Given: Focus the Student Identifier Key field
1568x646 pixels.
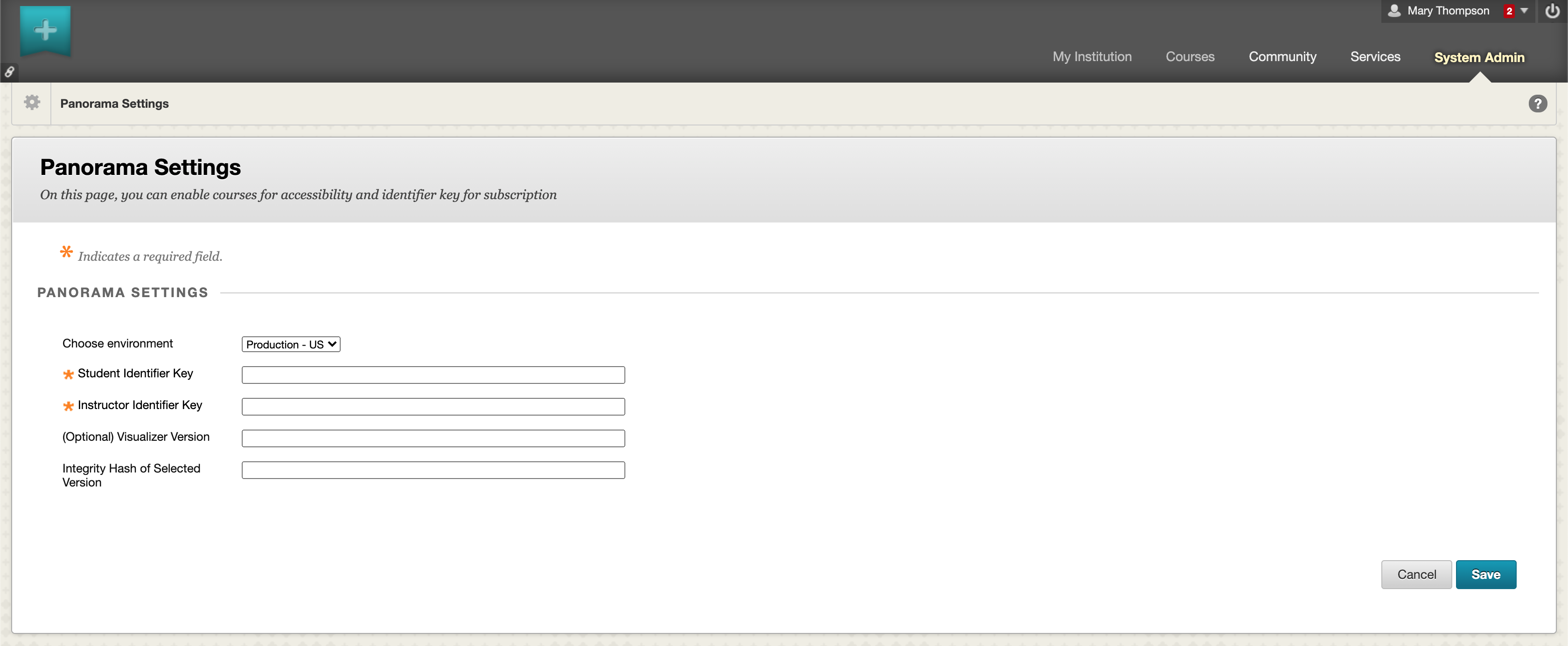Looking at the screenshot, I should coord(433,375).
